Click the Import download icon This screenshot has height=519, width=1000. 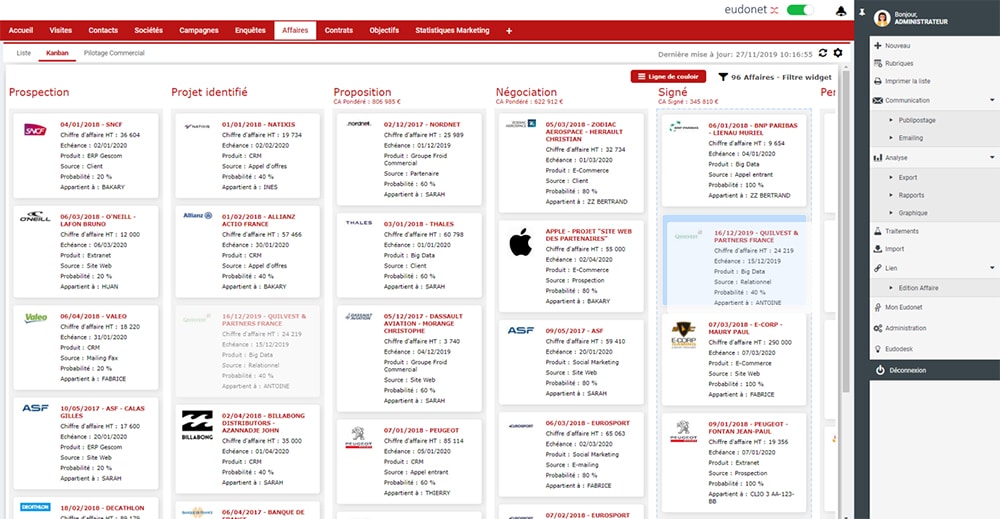pyautogui.click(x=878, y=249)
